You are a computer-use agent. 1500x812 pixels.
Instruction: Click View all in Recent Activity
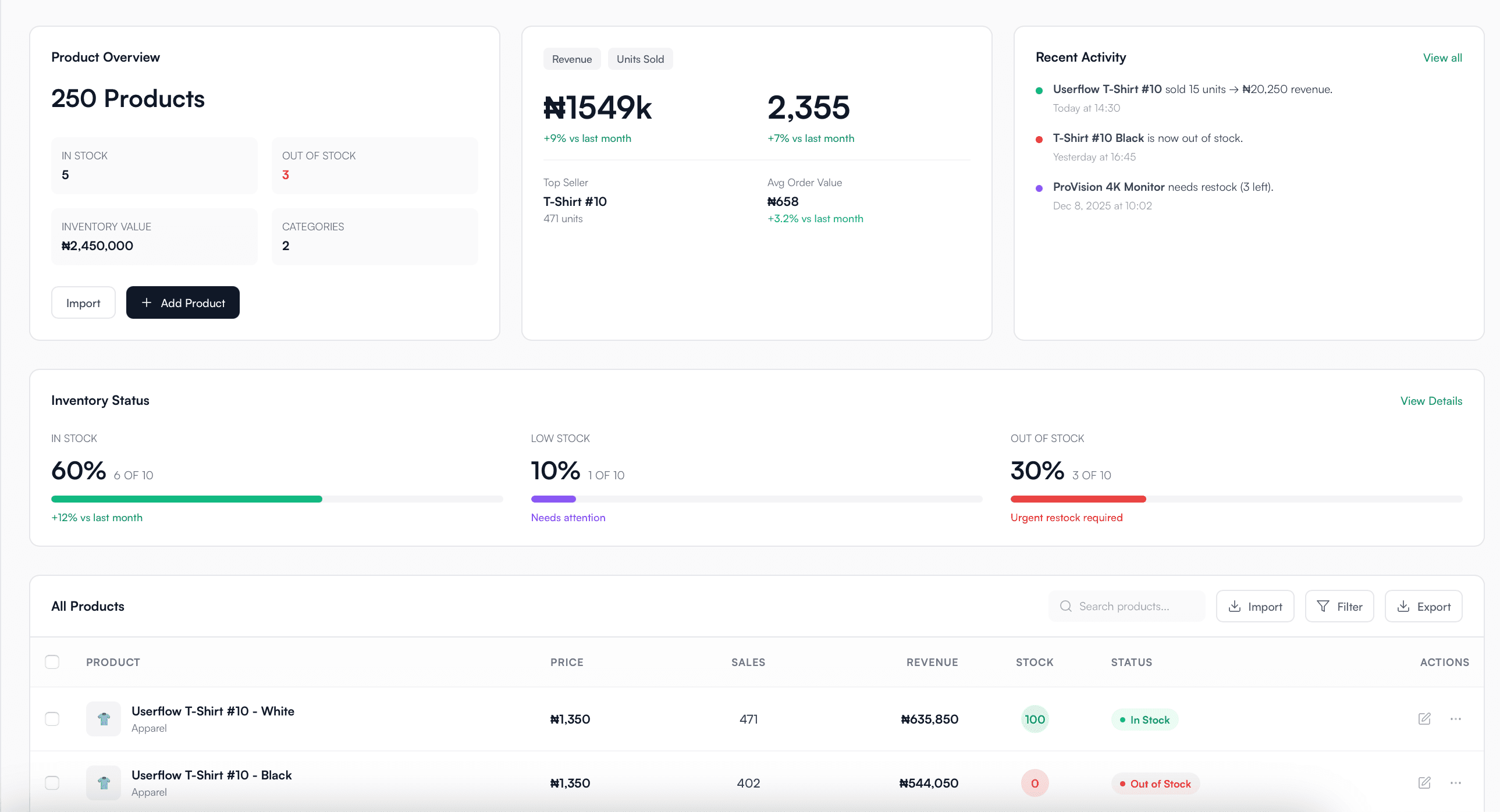point(1442,58)
